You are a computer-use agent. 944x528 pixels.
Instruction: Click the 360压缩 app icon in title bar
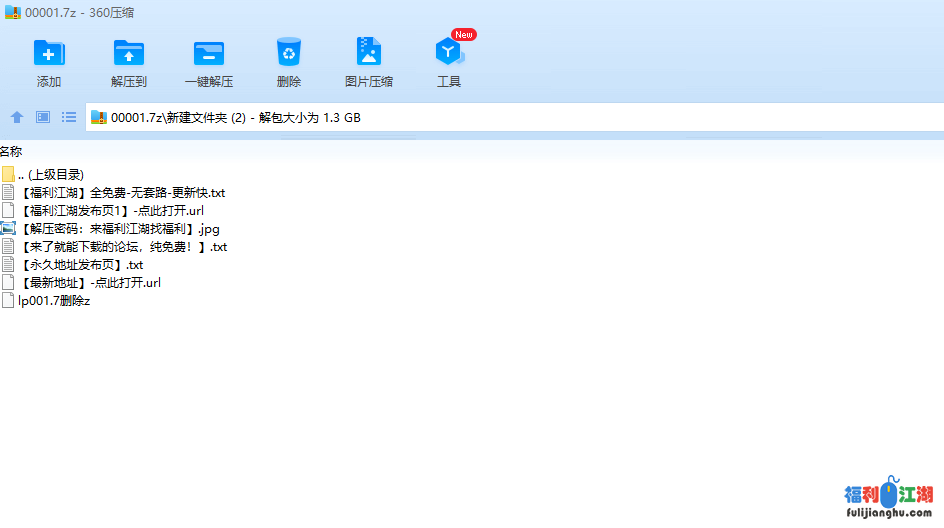point(13,12)
